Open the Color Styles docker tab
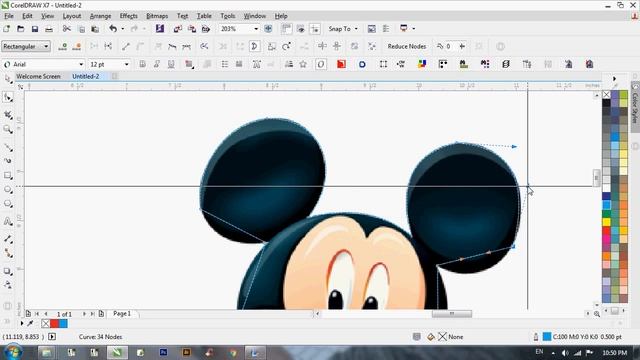This screenshot has width=640, height=360. coord(635,107)
